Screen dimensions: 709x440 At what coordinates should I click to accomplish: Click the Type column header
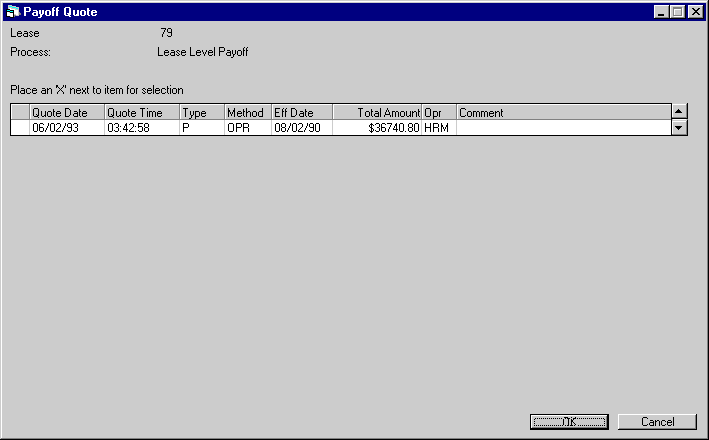202,112
